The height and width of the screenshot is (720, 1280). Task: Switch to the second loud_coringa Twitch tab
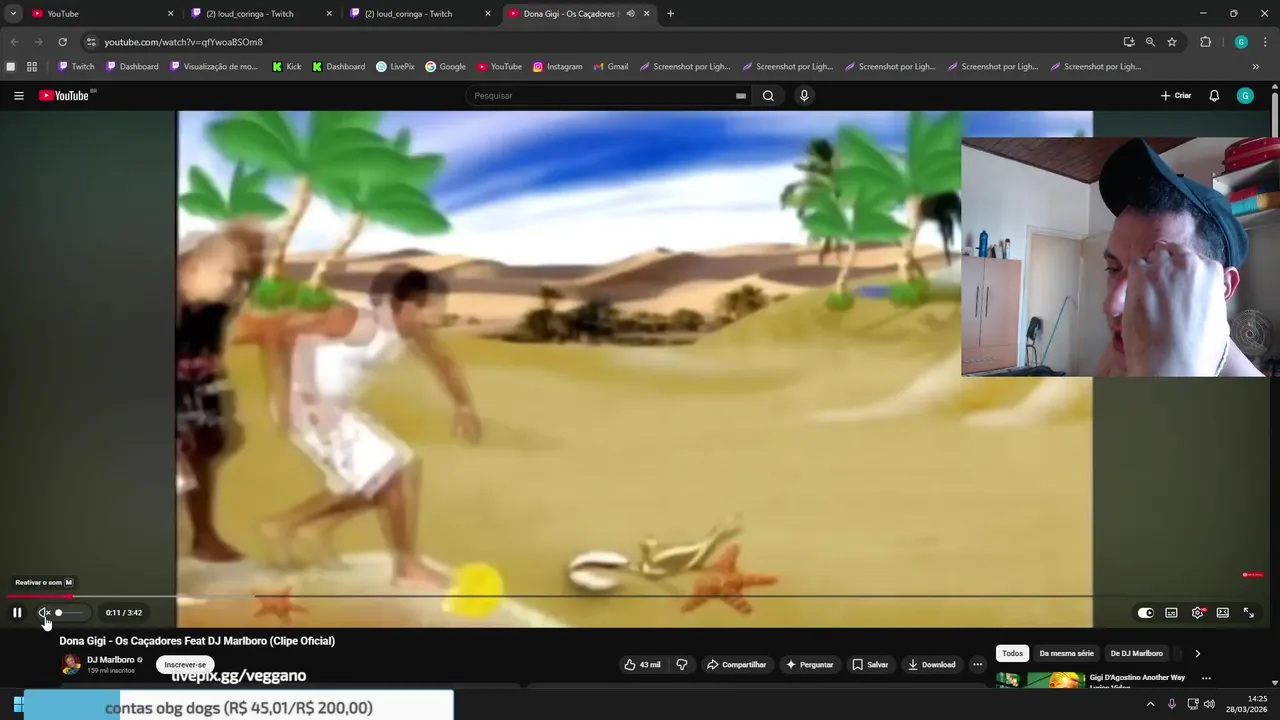pyautogui.click(x=420, y=14)
